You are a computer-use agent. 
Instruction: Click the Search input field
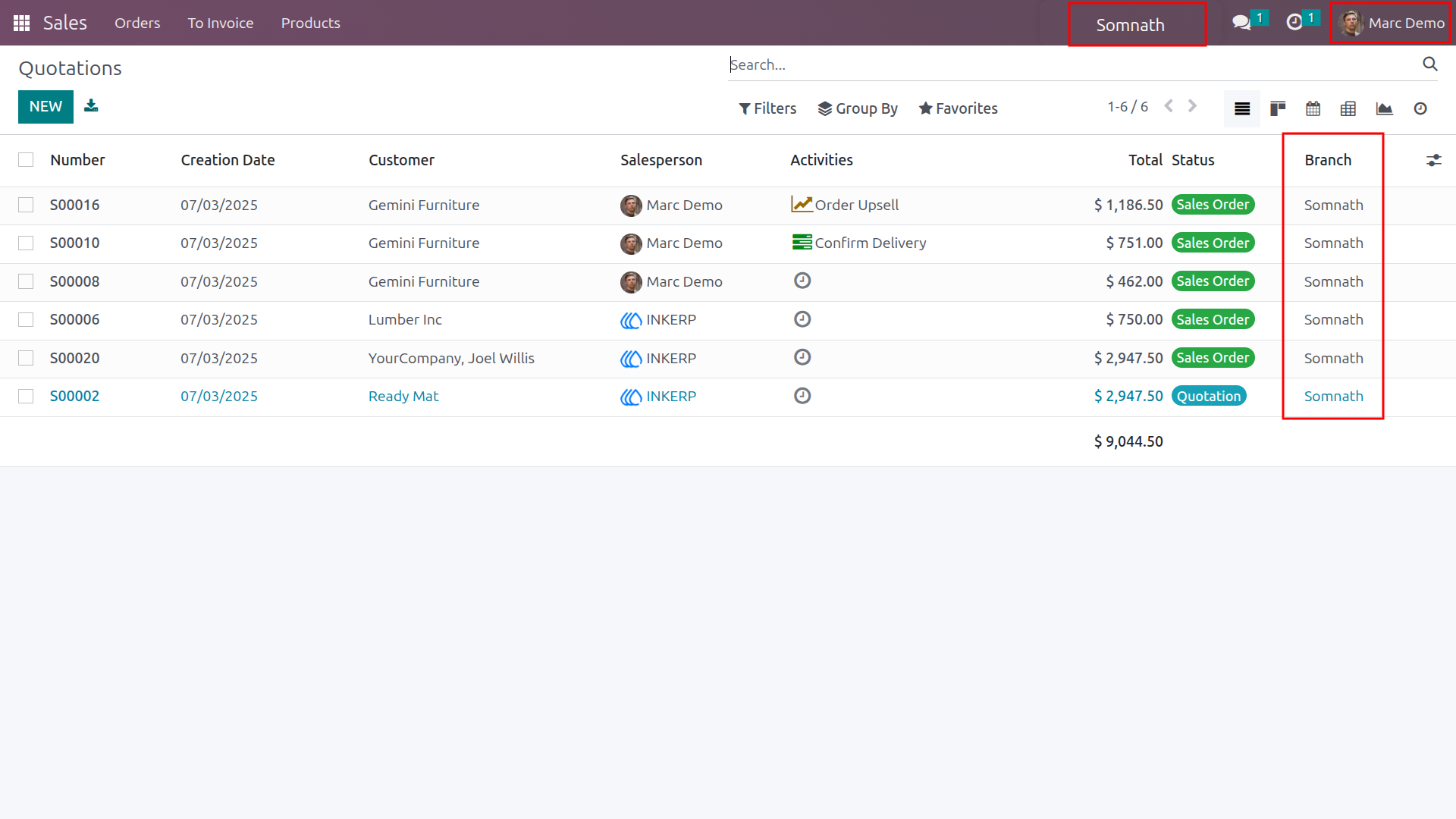coord(1073,64)
